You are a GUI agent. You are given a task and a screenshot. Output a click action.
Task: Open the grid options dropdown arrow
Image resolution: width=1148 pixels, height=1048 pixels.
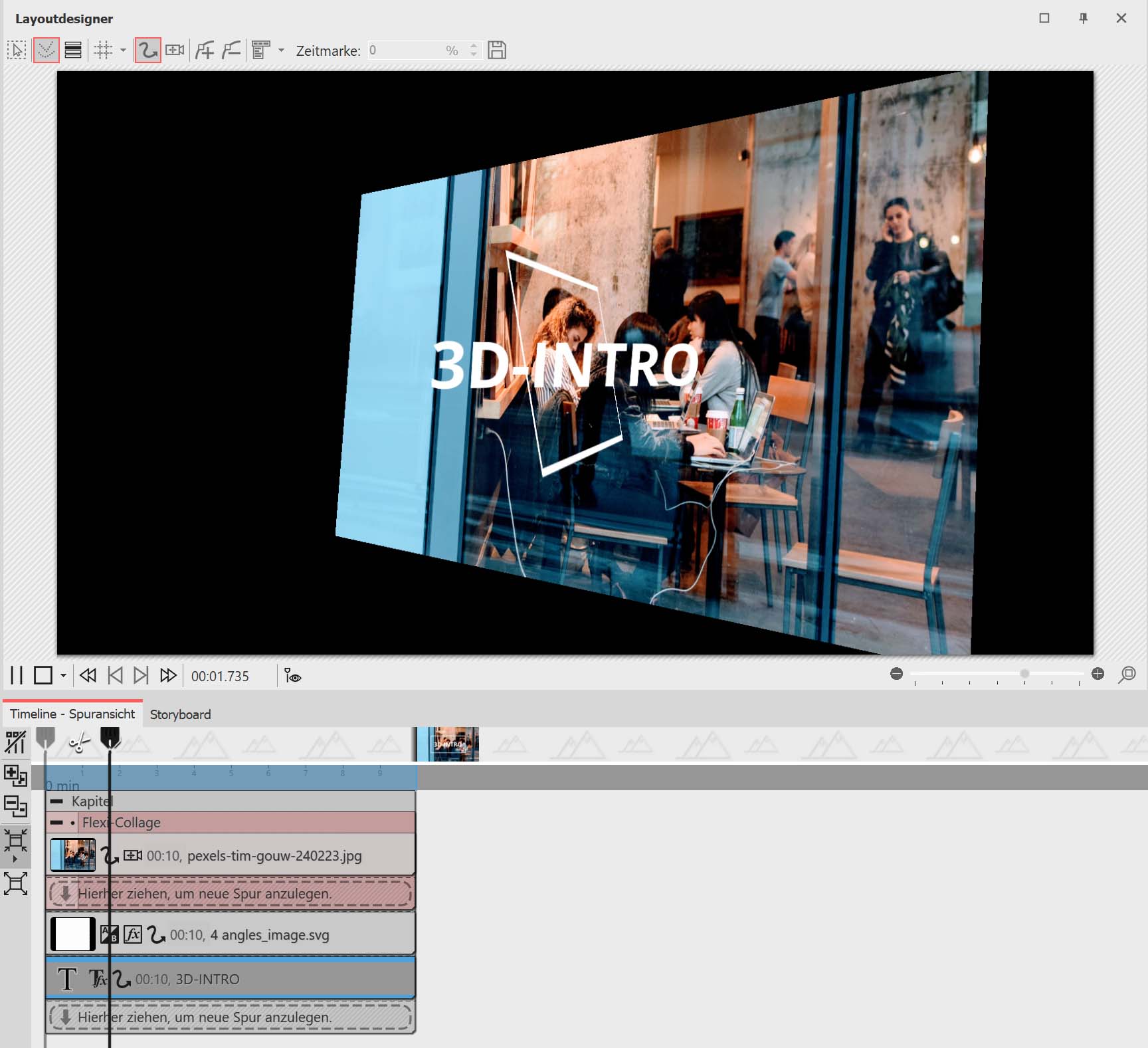(x=123, y=51)
